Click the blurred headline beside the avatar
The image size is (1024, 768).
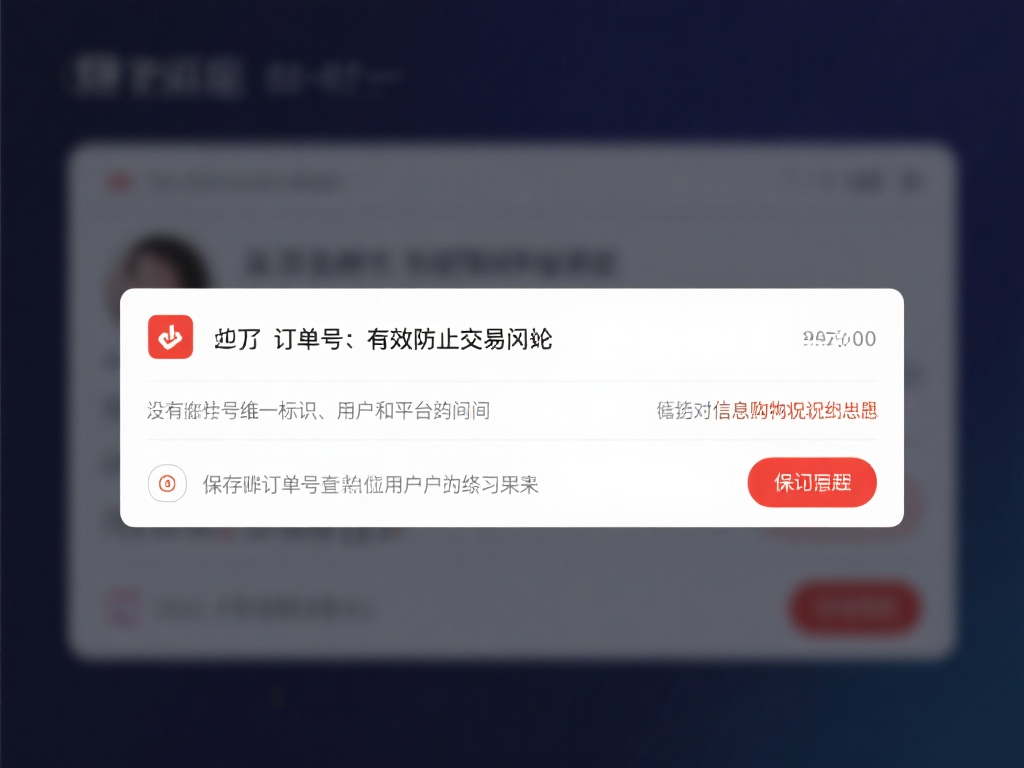point(430,264)
